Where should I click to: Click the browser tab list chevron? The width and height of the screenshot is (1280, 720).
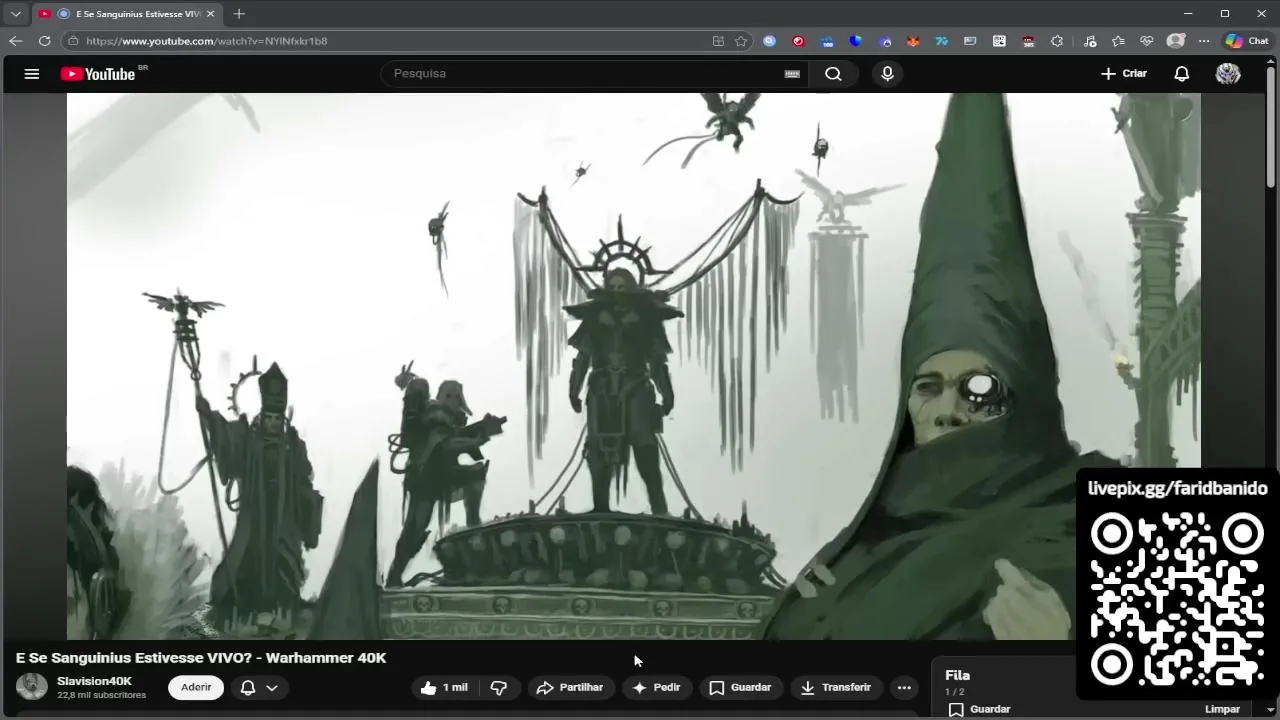point(15,14)
